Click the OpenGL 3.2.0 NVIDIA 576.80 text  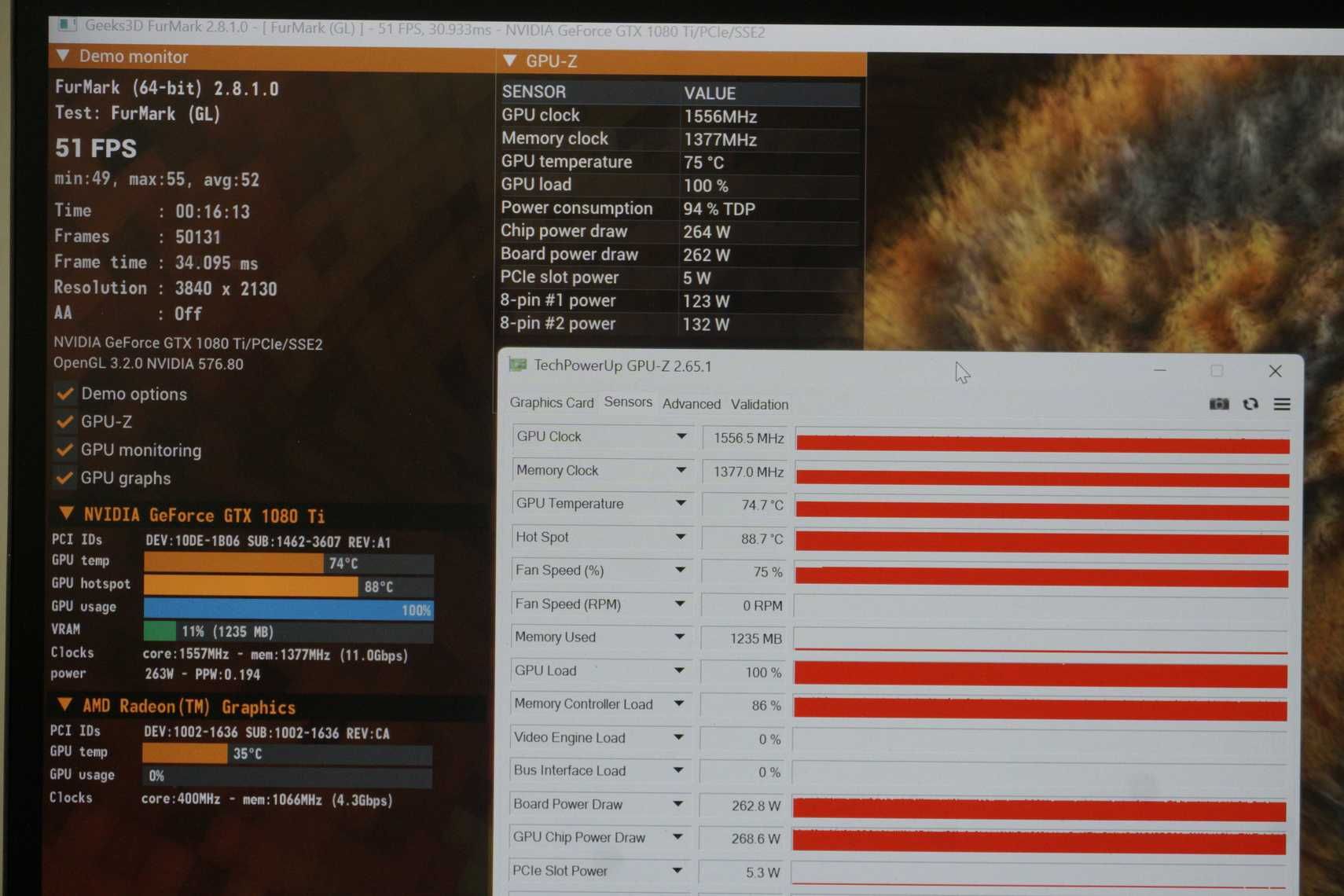(149, 363)
